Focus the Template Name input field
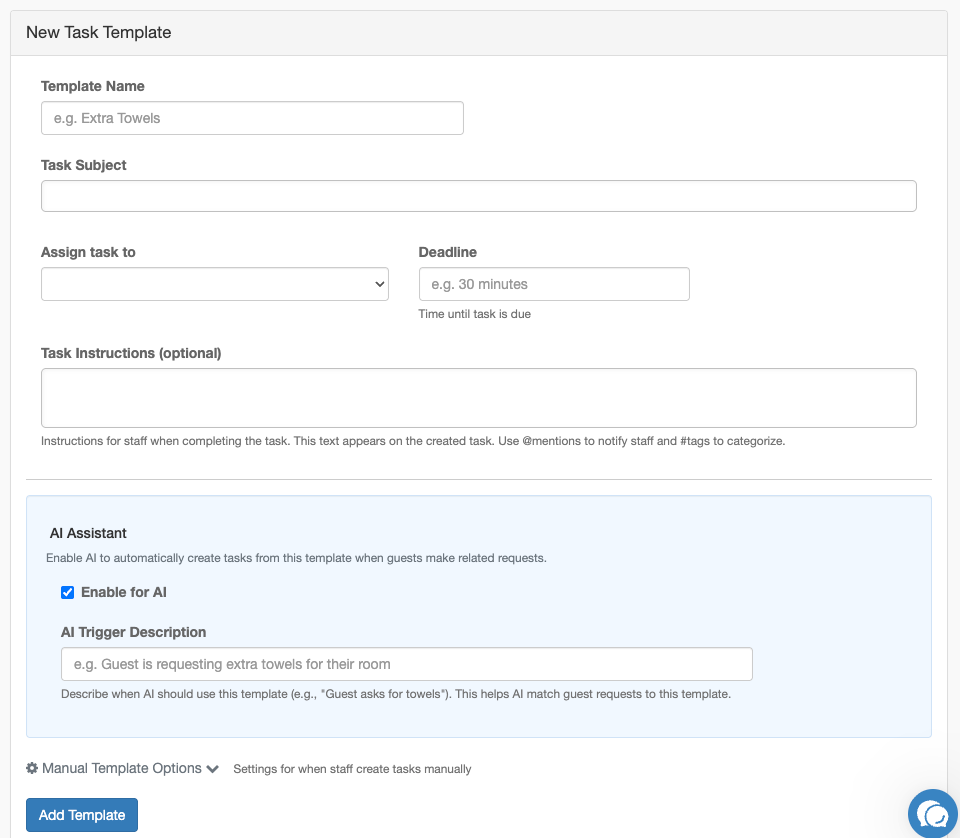Viewport: 960px width, 838px height. click(x=252, y=118)
